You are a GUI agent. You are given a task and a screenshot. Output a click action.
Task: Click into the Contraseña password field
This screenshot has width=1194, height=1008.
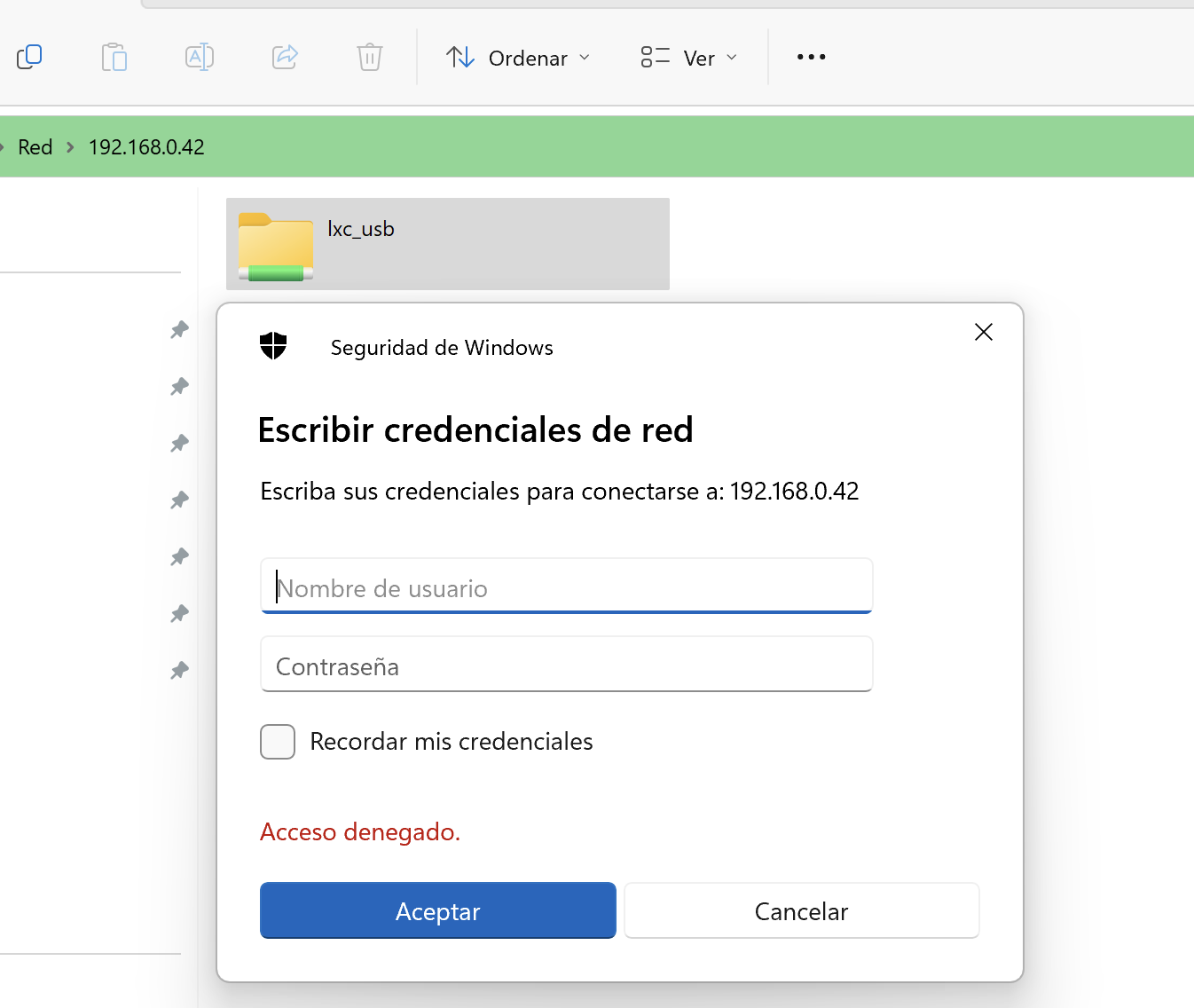(566, 665)
